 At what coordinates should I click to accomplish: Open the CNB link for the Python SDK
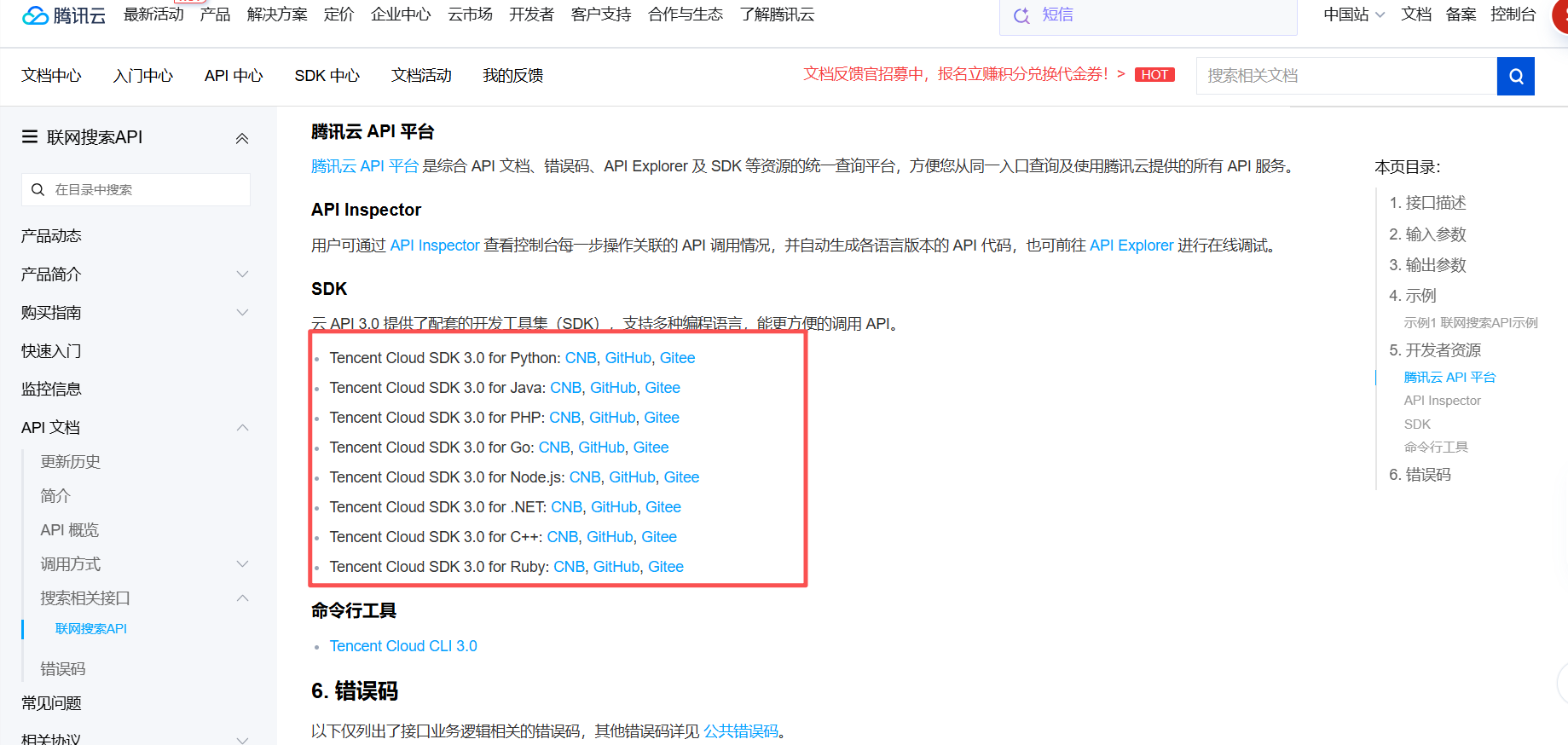tap(581, 358)
